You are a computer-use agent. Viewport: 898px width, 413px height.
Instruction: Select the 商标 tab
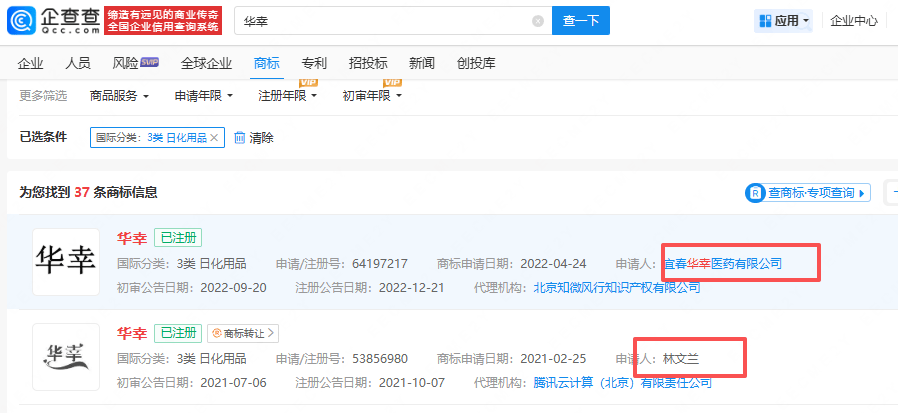pyautogui.click(x=266, y=64)
